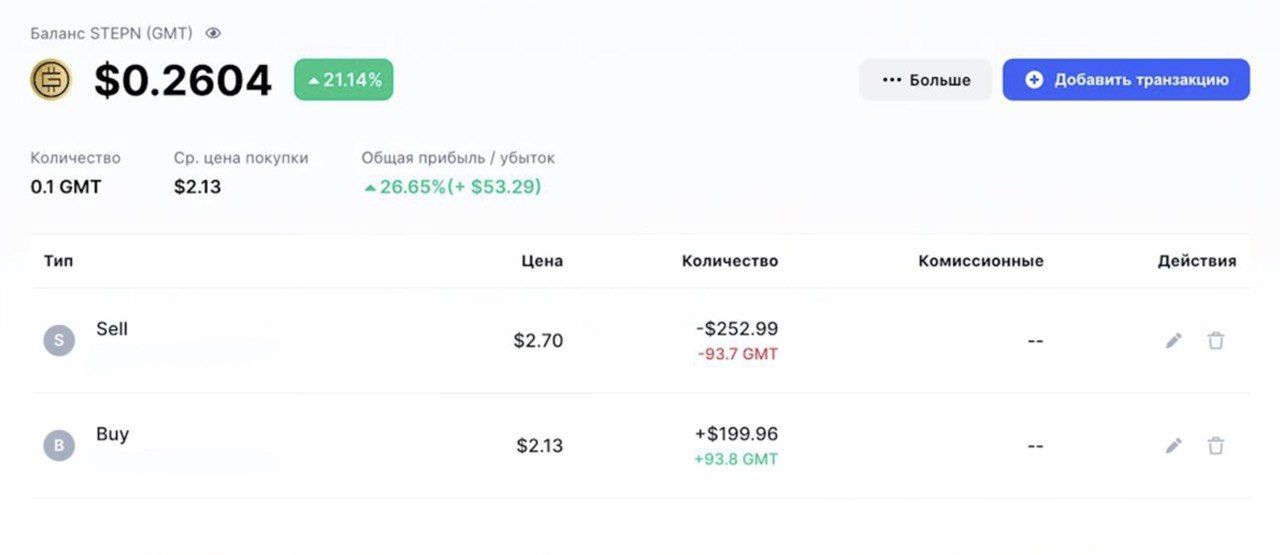
Task: Click the plus icon in Добавить транзакцию
Action: pos(1034,80)
